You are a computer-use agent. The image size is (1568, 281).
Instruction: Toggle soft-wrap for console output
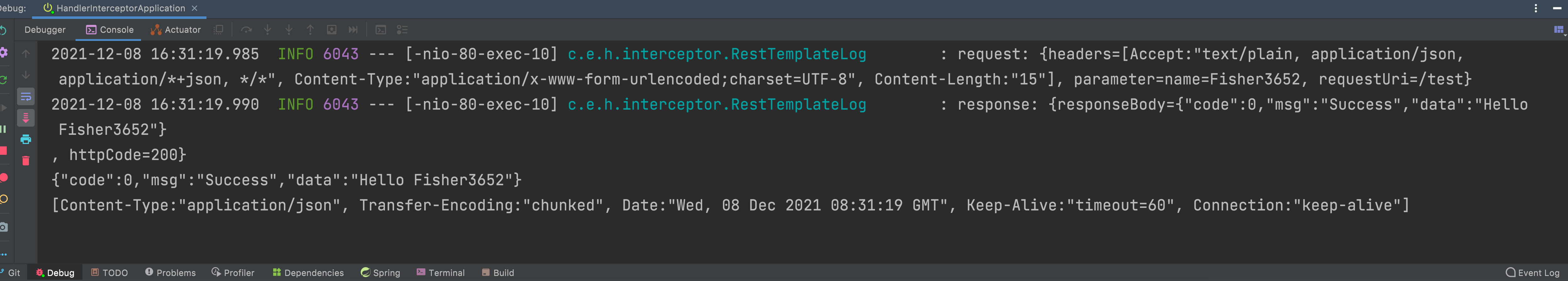pos(25,96)
